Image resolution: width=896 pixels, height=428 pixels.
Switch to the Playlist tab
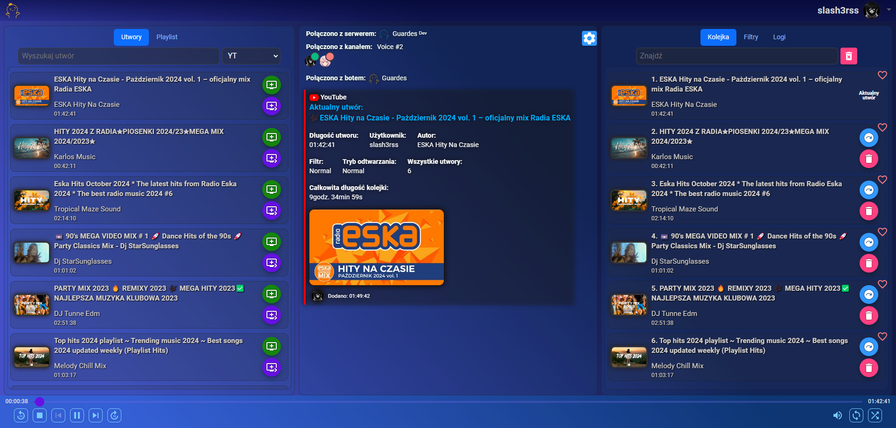pos(167,37)
